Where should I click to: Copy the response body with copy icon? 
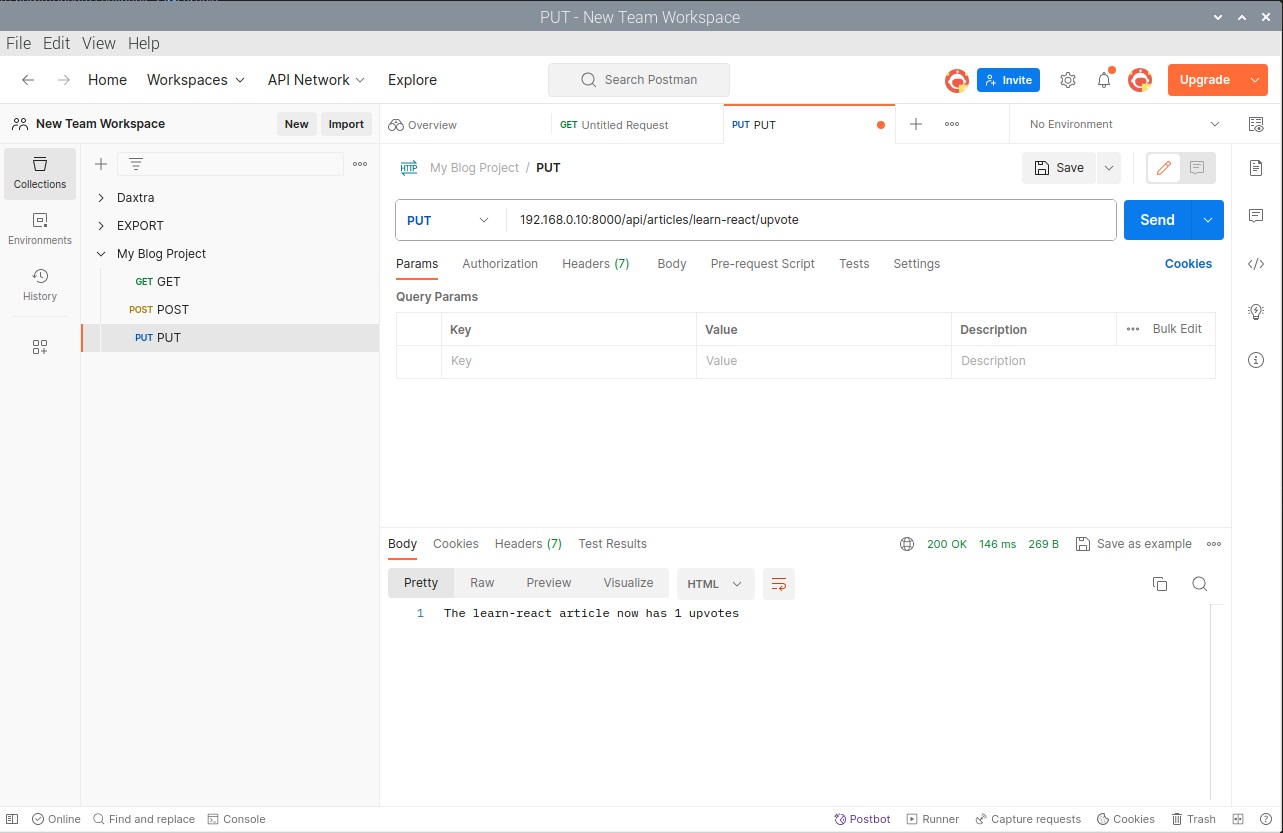[1160, 584]
